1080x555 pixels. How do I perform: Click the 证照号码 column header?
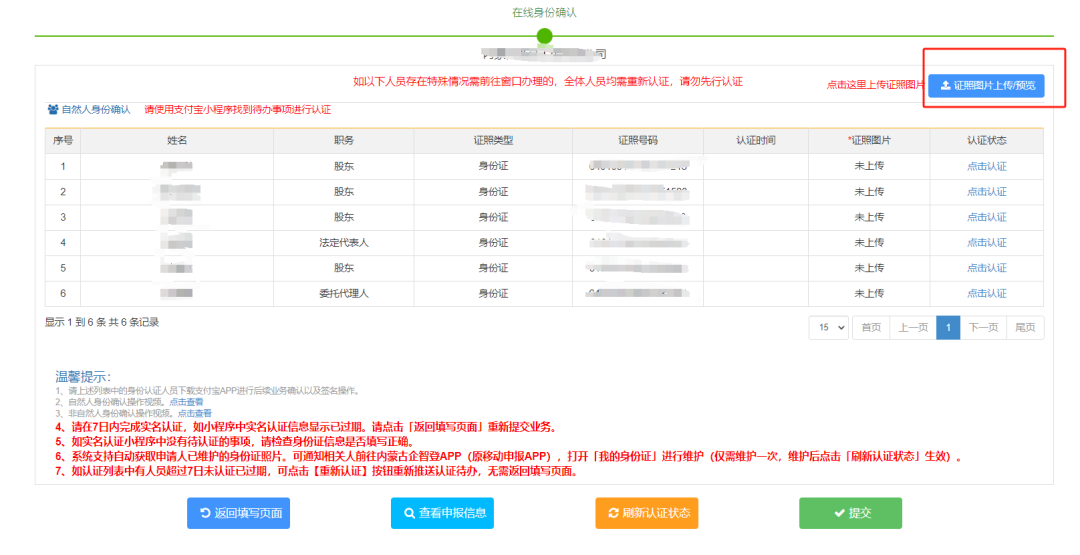638,140
